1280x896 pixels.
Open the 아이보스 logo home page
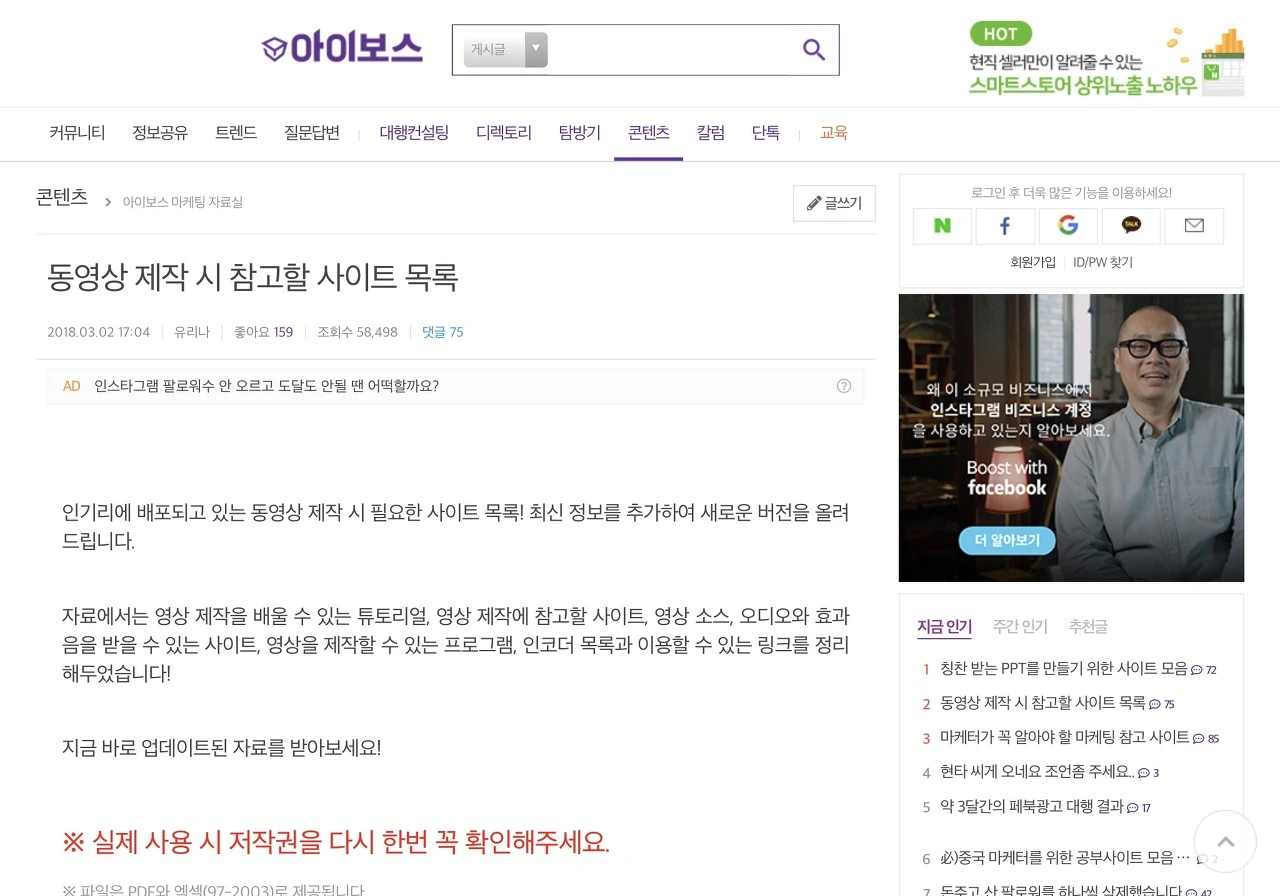(x=342, y=48)
